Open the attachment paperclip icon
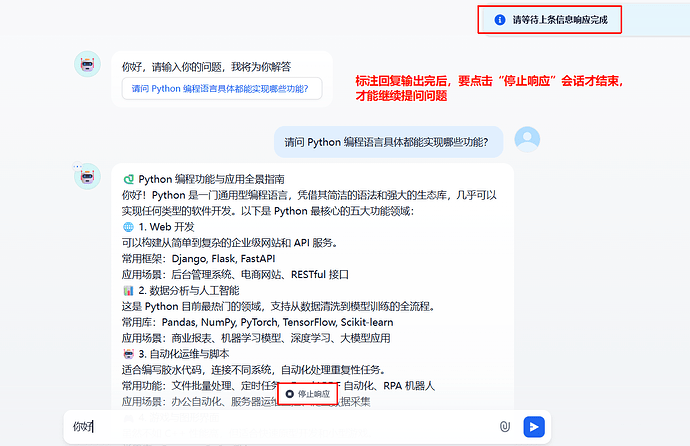 [505, 426]
